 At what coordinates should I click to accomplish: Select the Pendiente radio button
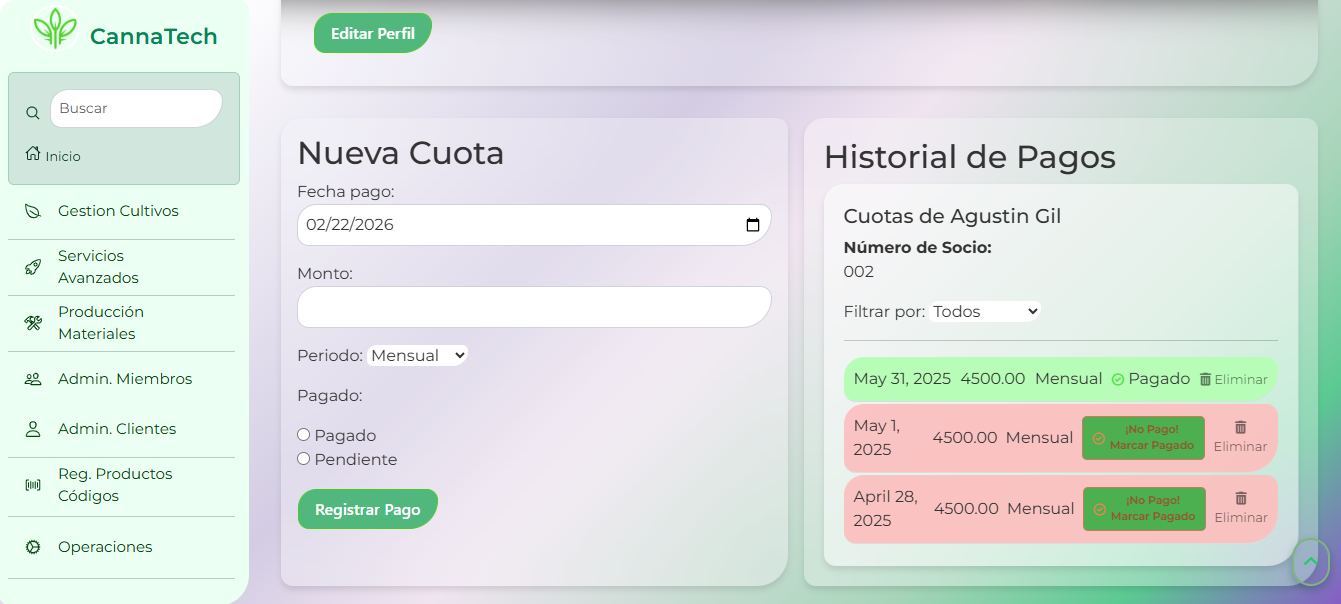point(303,458)
